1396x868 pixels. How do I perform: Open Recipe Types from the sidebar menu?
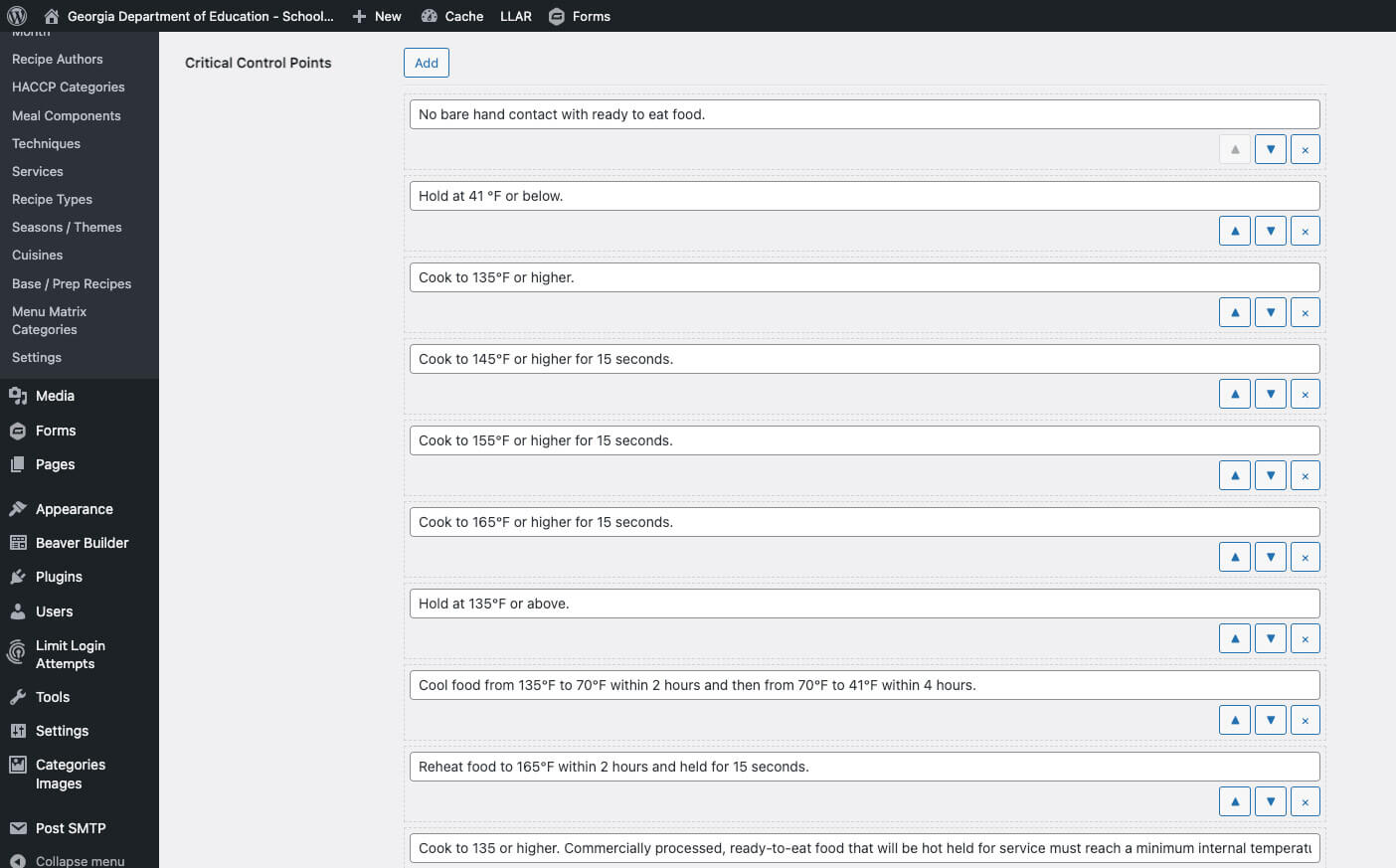coord(52,199)
